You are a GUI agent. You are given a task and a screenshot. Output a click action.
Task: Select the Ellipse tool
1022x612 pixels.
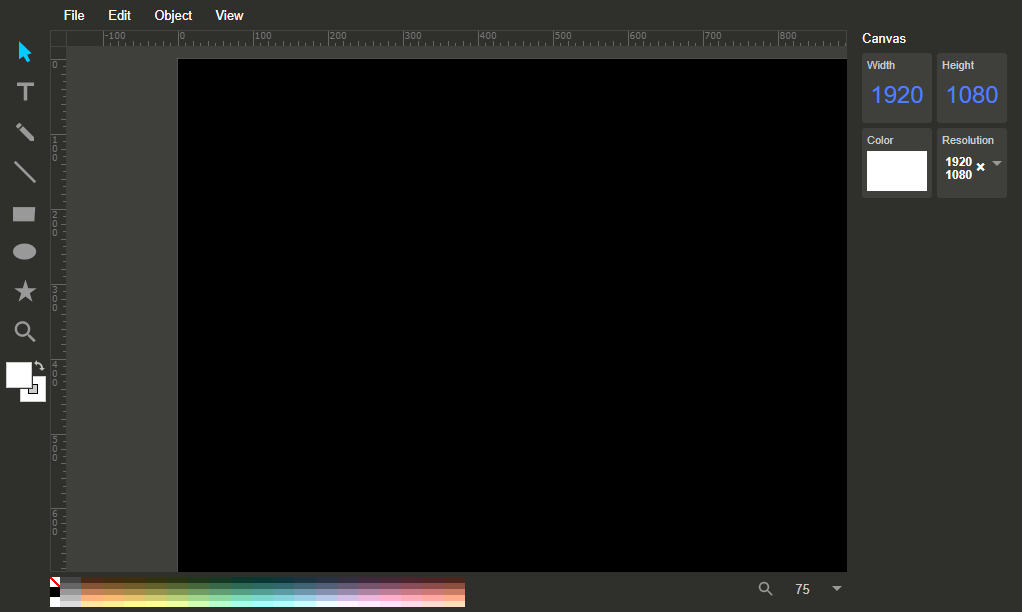click(x=24, y=252)
